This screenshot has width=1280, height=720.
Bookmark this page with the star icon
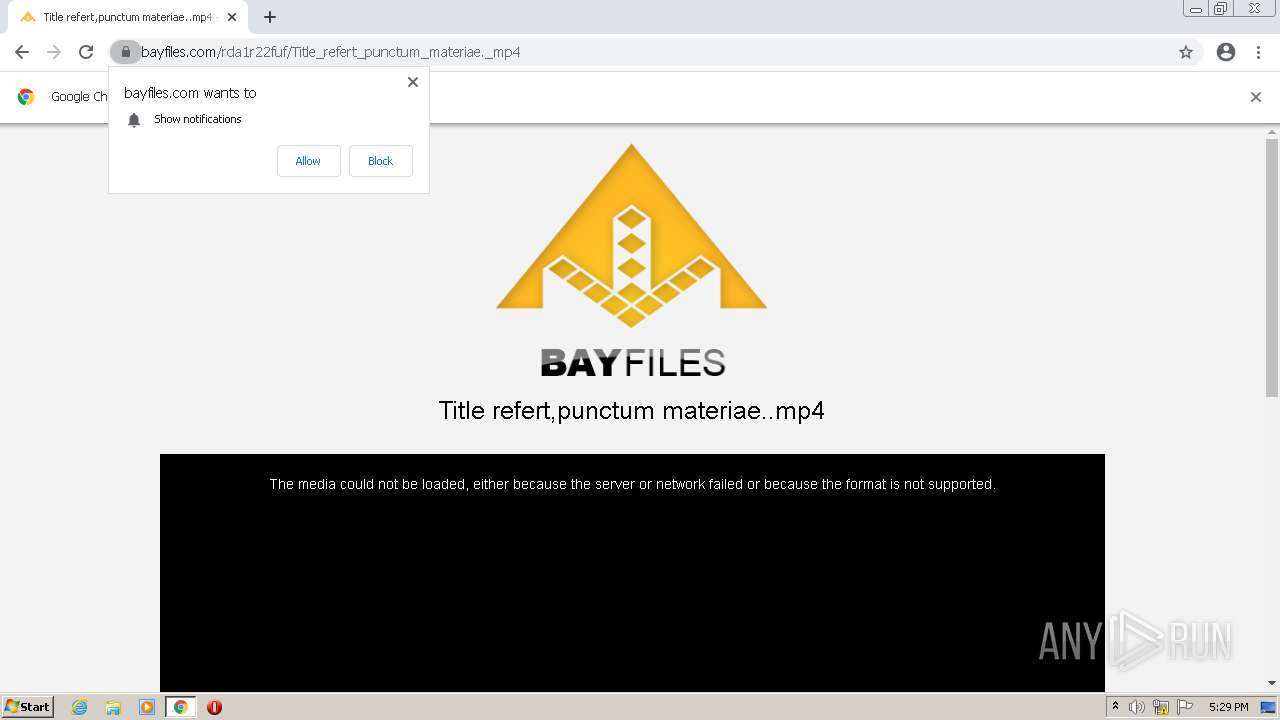(x=1186, y=52)
